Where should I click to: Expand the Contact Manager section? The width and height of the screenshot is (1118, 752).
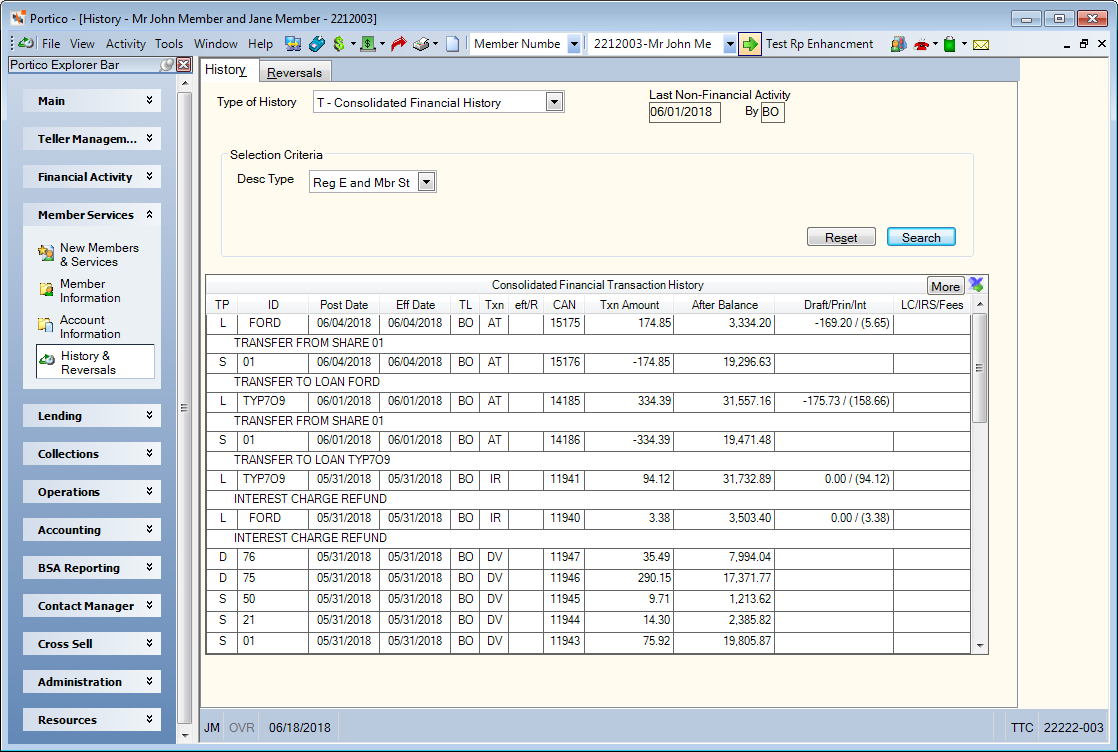[91, 606]
